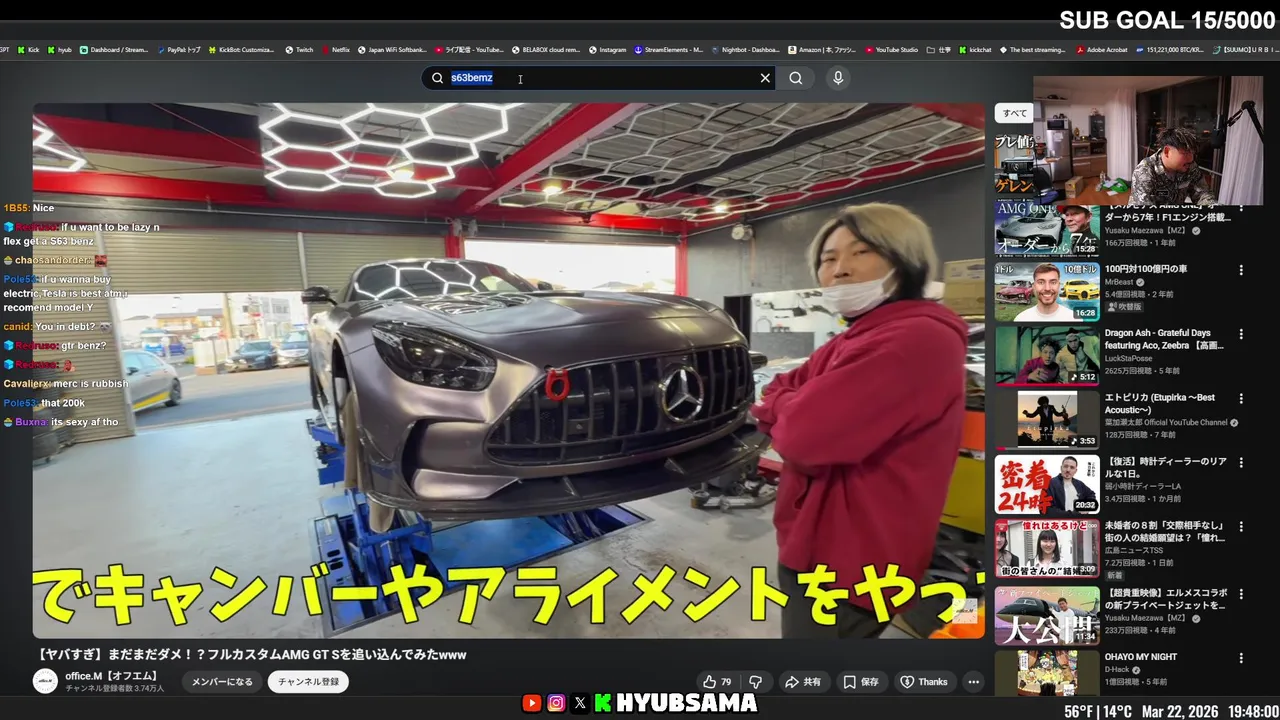Open the ライブ配信 YouTube bookmark
1280x720 pixels.
469,49
